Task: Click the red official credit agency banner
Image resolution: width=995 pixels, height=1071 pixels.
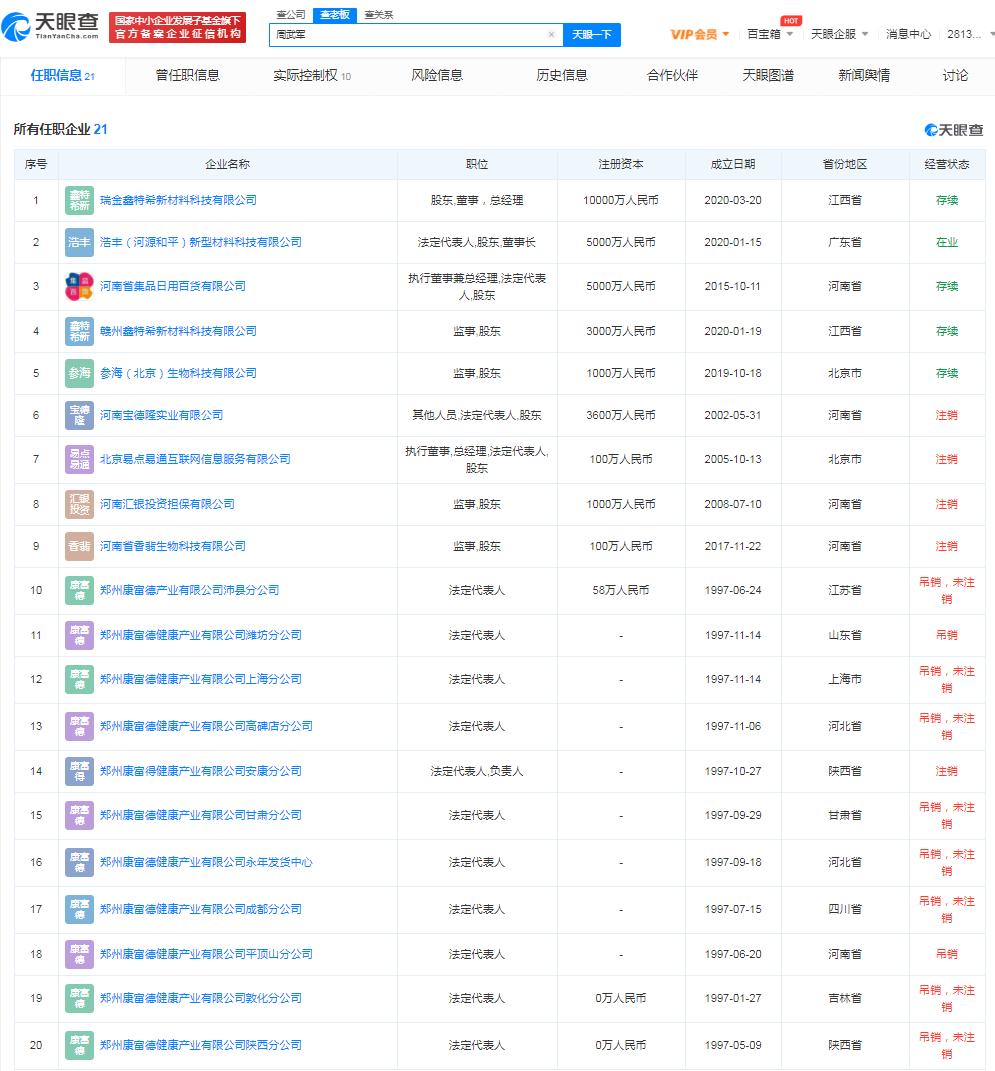Action: (178, 27)
